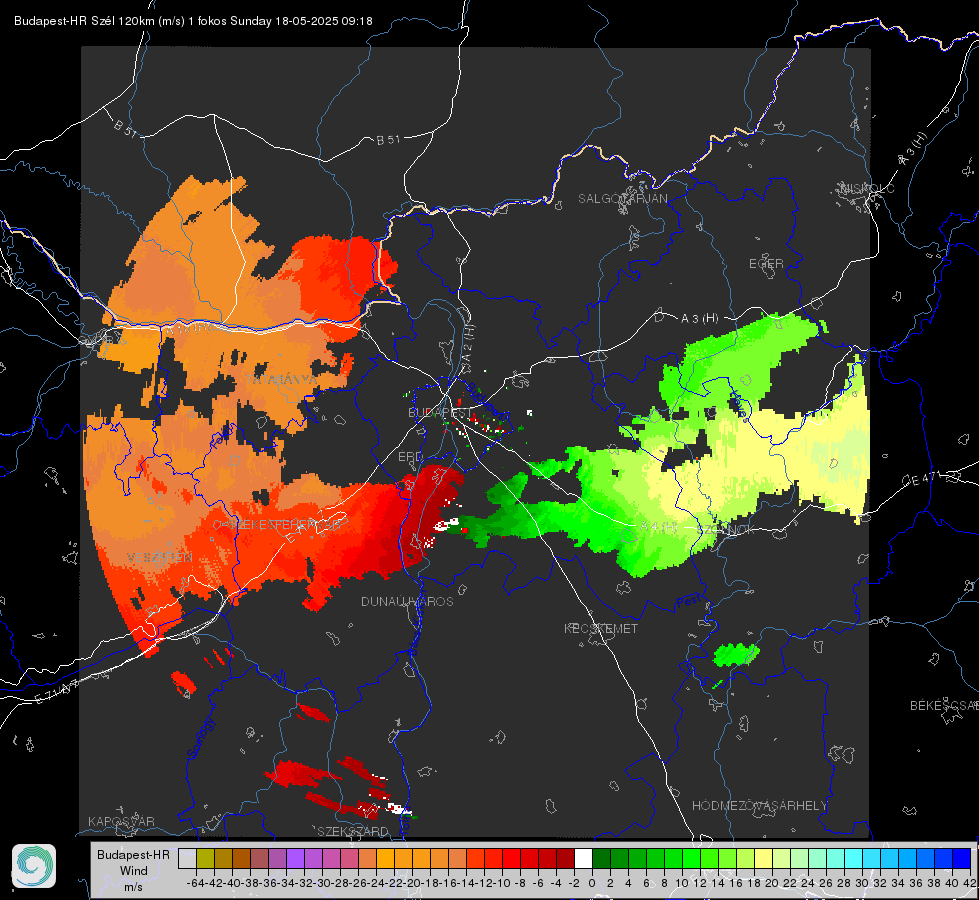
Task: Select the TATABÁNYA city label
Action: tap(282, 380)
